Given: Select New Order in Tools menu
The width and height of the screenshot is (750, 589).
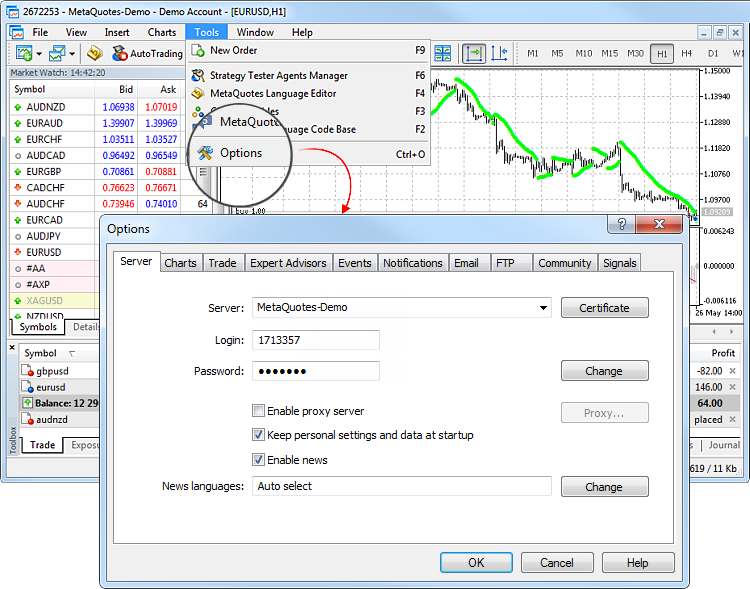Looking at the screenshot, I should point(308,50).
